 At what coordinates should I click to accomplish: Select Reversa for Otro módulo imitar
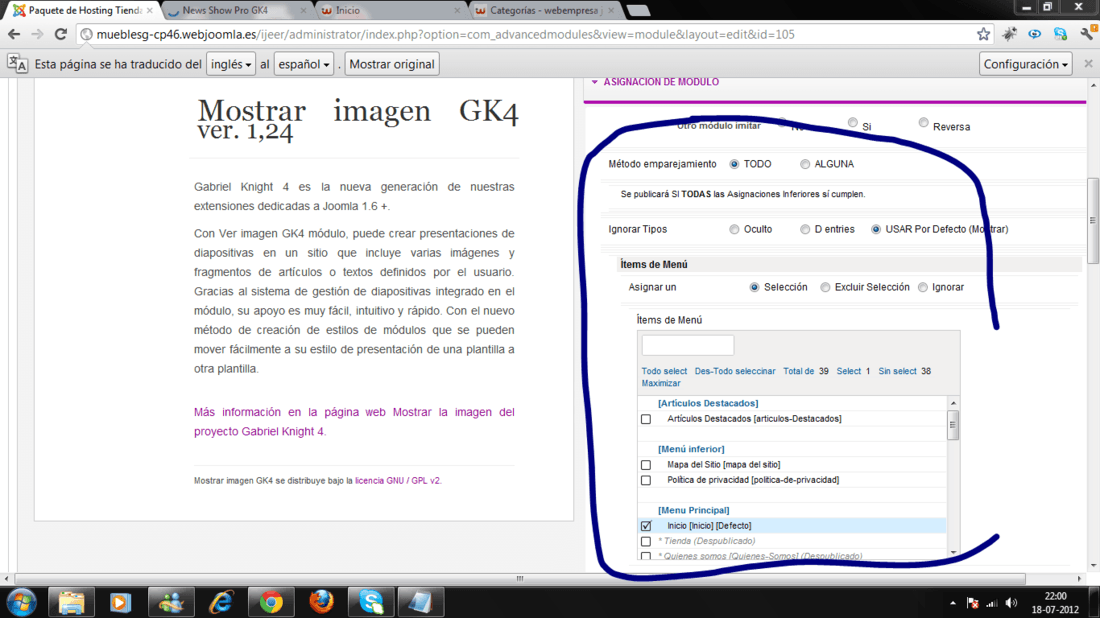pos(923,123)
